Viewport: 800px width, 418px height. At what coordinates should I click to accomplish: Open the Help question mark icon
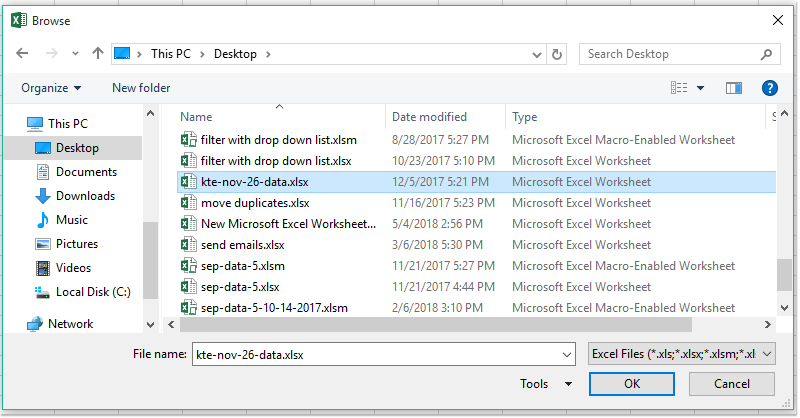click(769, 89)
